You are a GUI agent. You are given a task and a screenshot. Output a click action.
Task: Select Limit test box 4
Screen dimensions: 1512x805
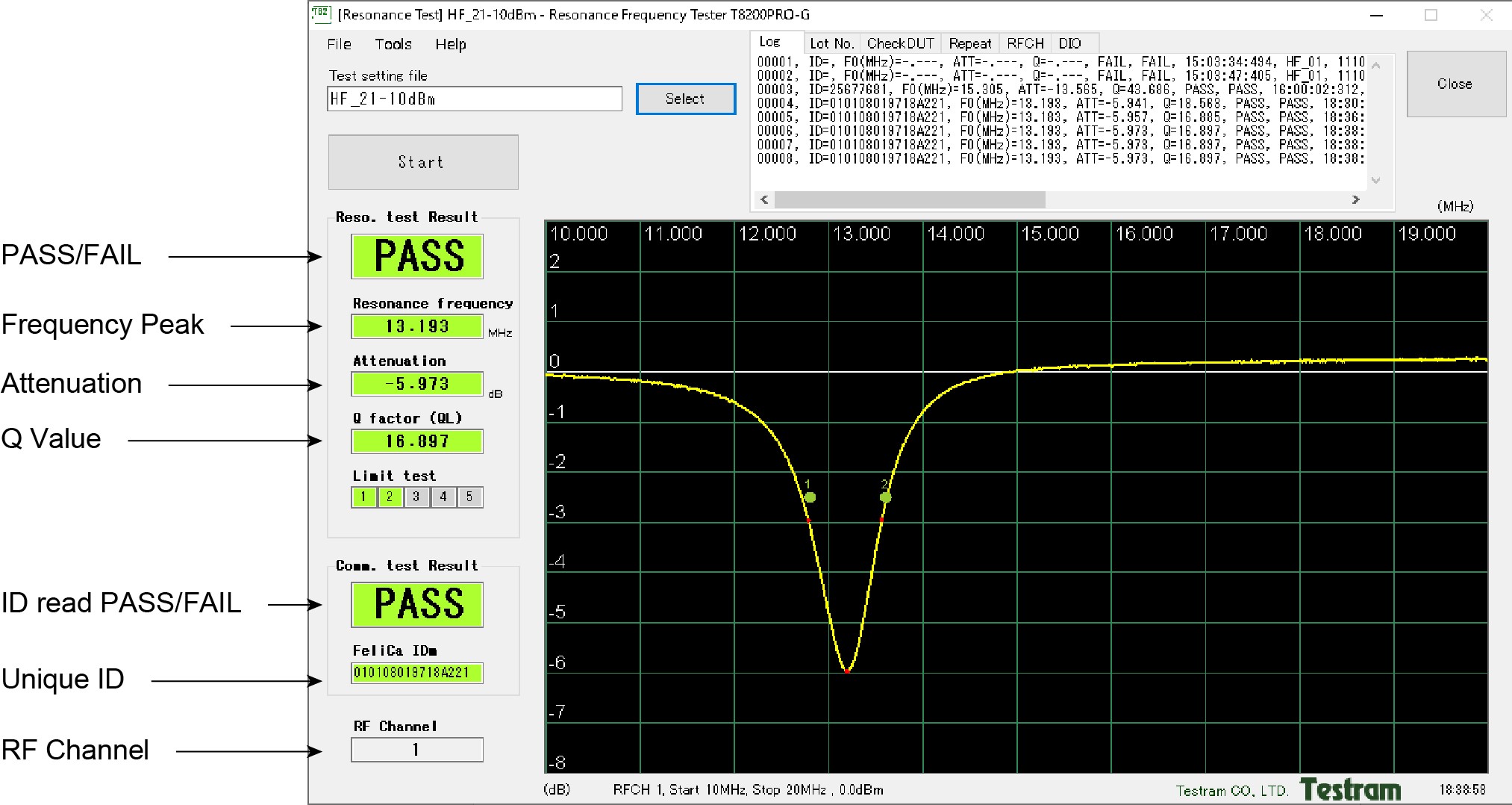tap(443, 497)
